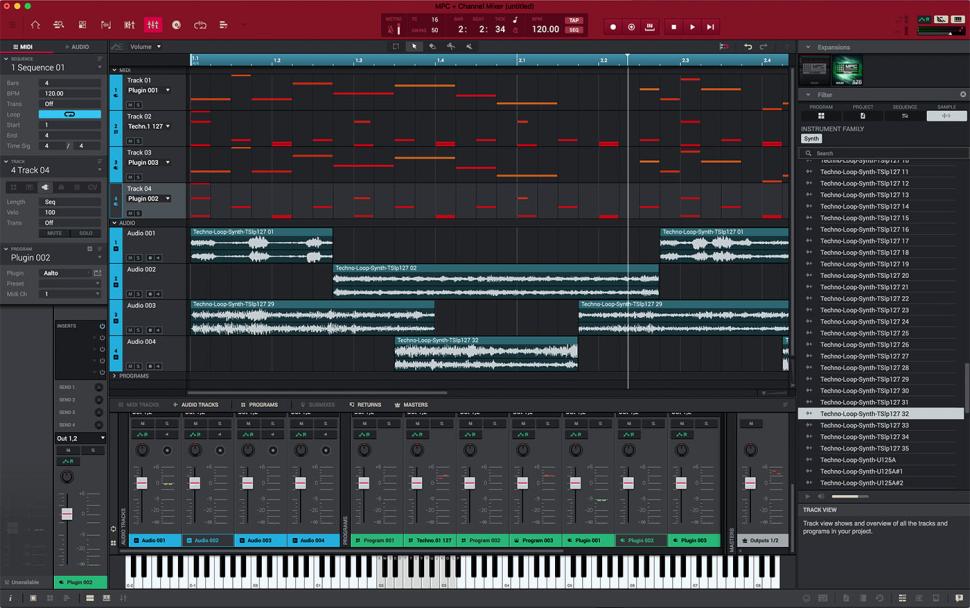Image resolution: width=970 pixels, height=608 pixels.
Task: Click the Home mode icon in toolbar
Action: pos(36,26)
